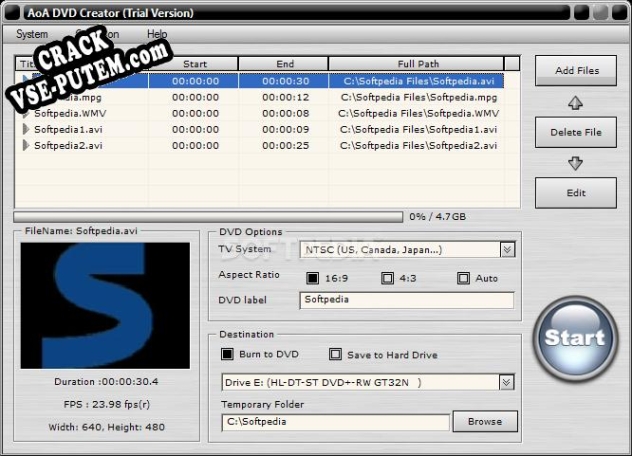Click the play icon beside Softpedia.WMV

(x=26, y=113)
